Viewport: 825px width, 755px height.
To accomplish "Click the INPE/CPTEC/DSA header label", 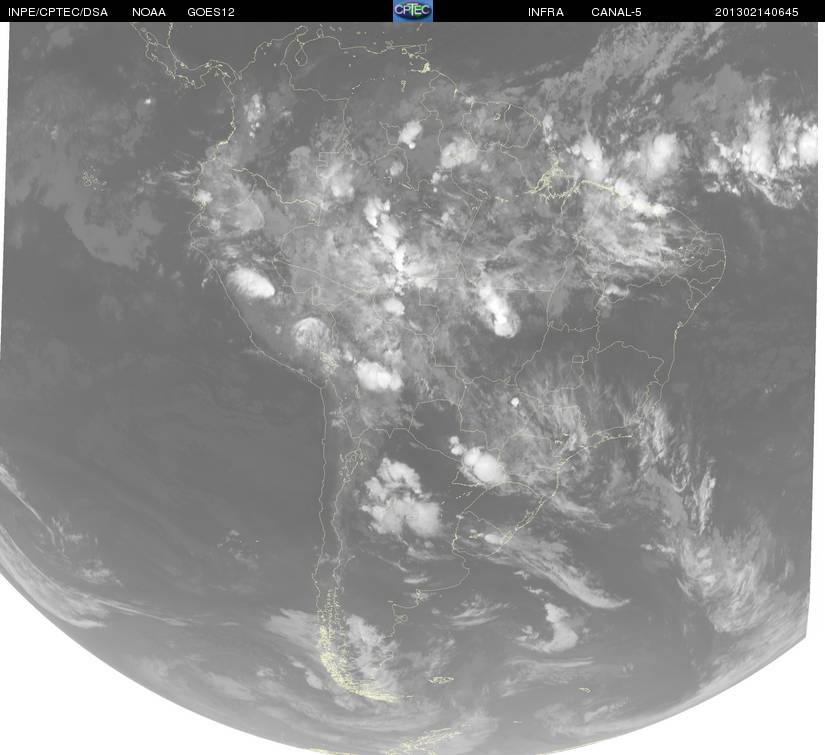I will coord(58,12).
